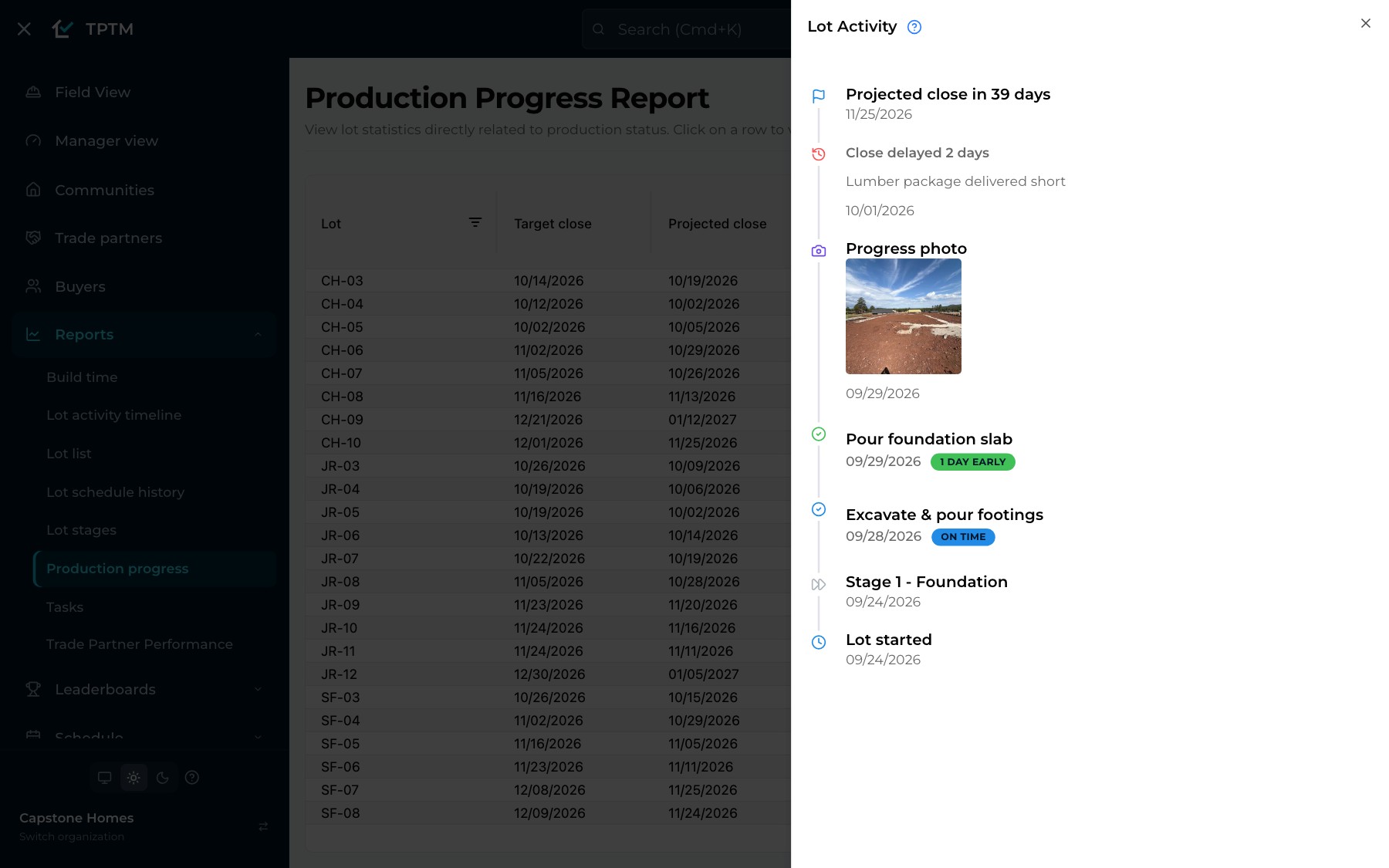This screenshot has width=1389, height=868.
Task: Select lot row CH-10
Action: point(548,443)
